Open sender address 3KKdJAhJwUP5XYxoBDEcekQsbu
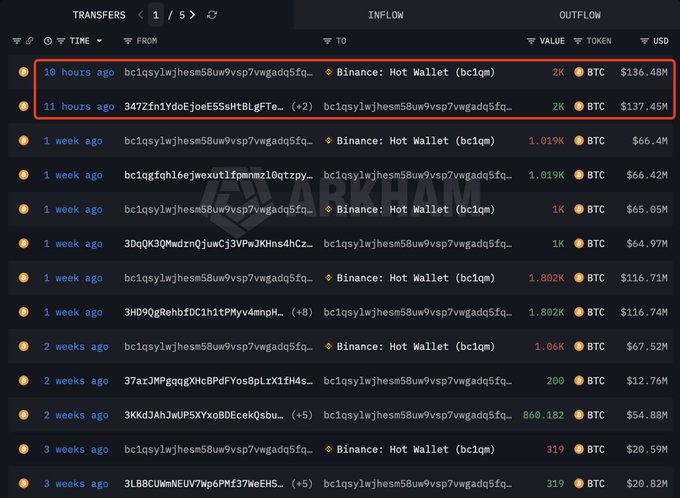The height and width of the screenshot is (498, 680). [204, 415]
